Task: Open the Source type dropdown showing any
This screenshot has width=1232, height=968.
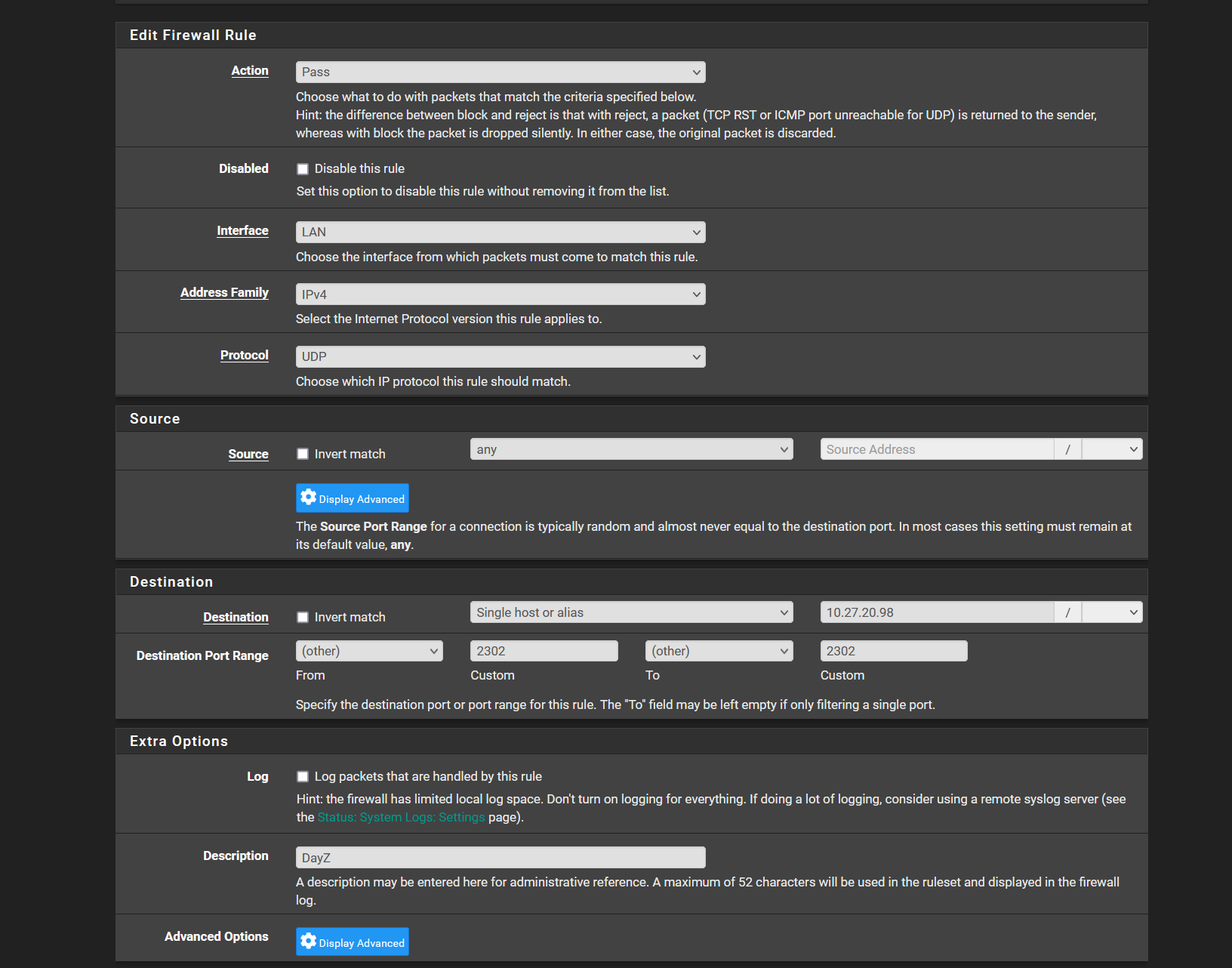Action: click(x=632, y=449)
